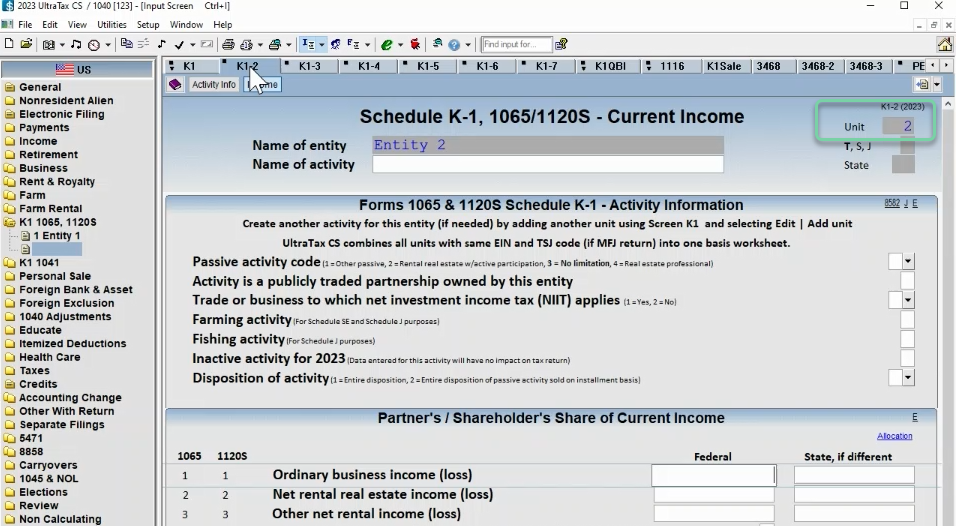The height and width of the screenshot is (526, 956).
Task: Check the publicly traded partnership box
Action: point(907,281)
